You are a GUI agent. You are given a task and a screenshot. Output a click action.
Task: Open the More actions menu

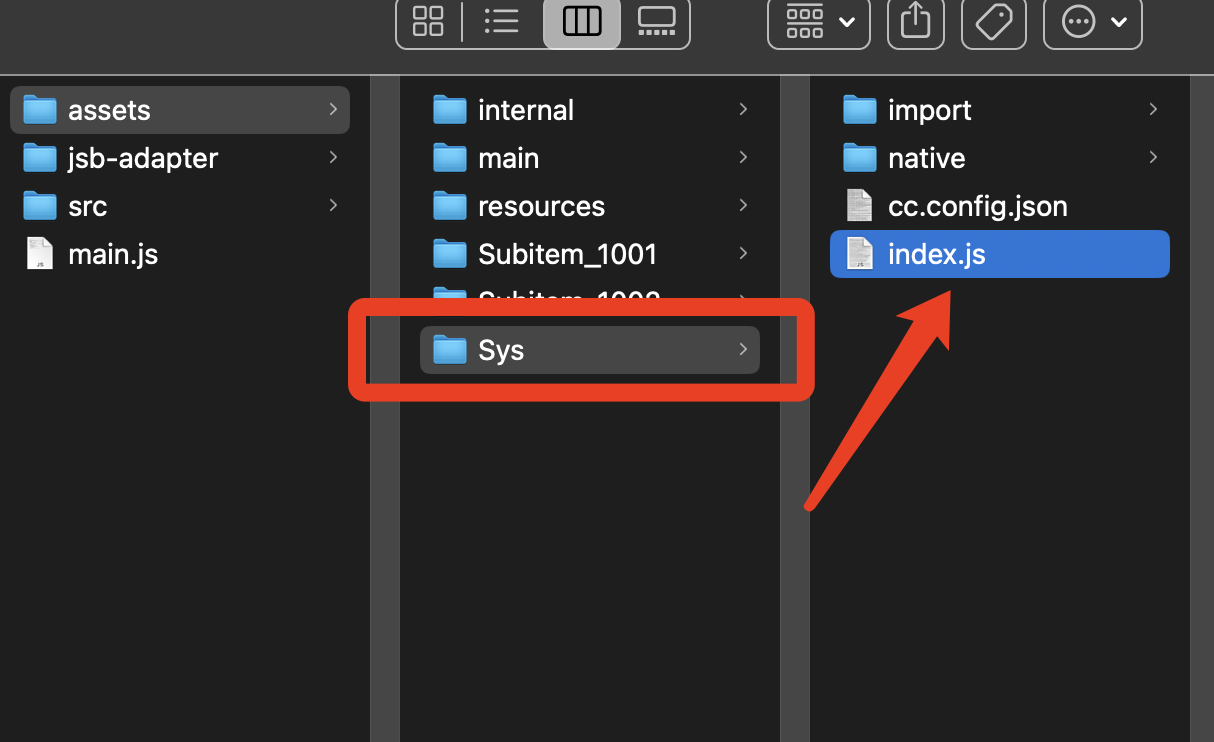1093,21
